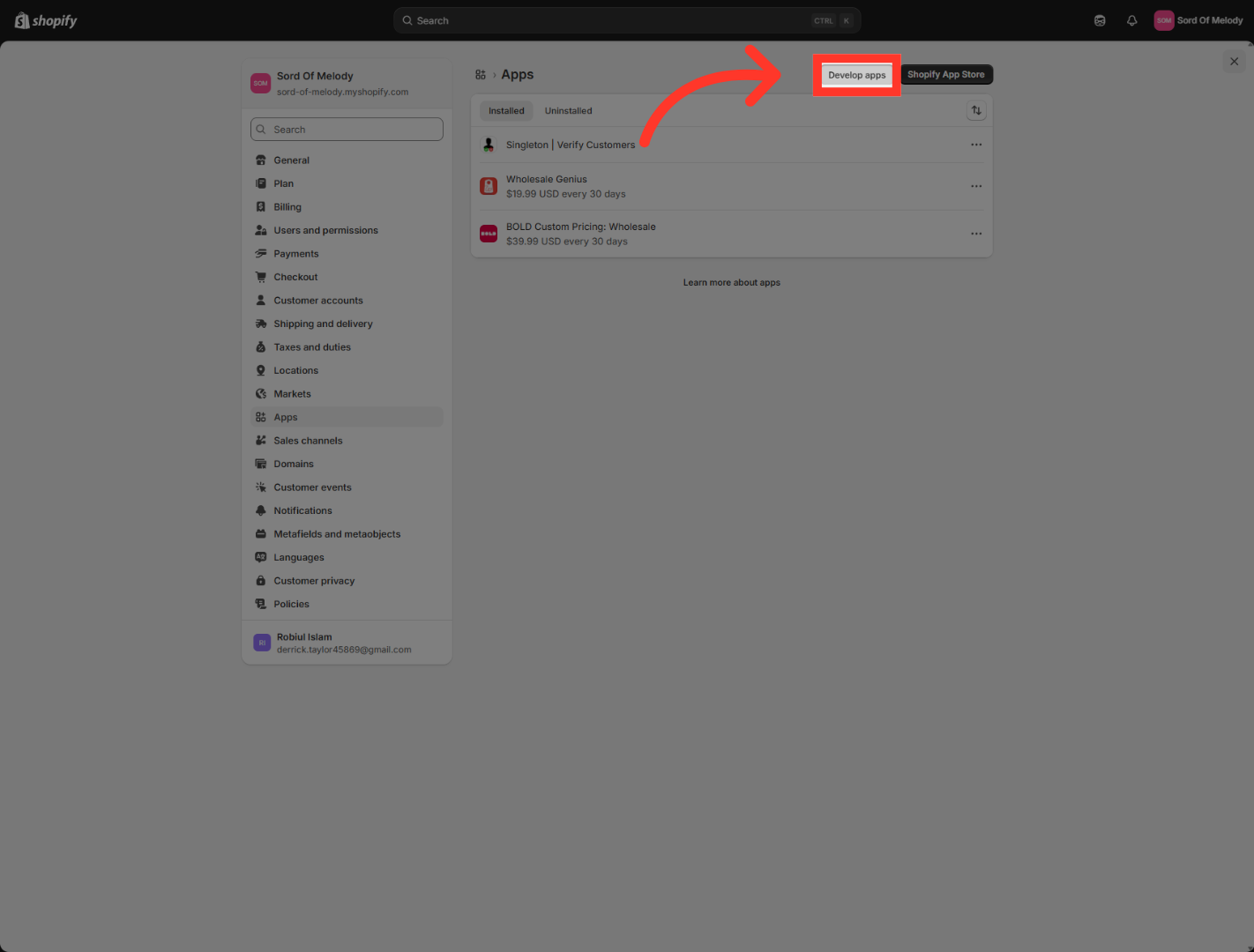The image size is (1254, 952).
Task: Open the Sord Of Melody account menu
Action: tap(1198, 20)
